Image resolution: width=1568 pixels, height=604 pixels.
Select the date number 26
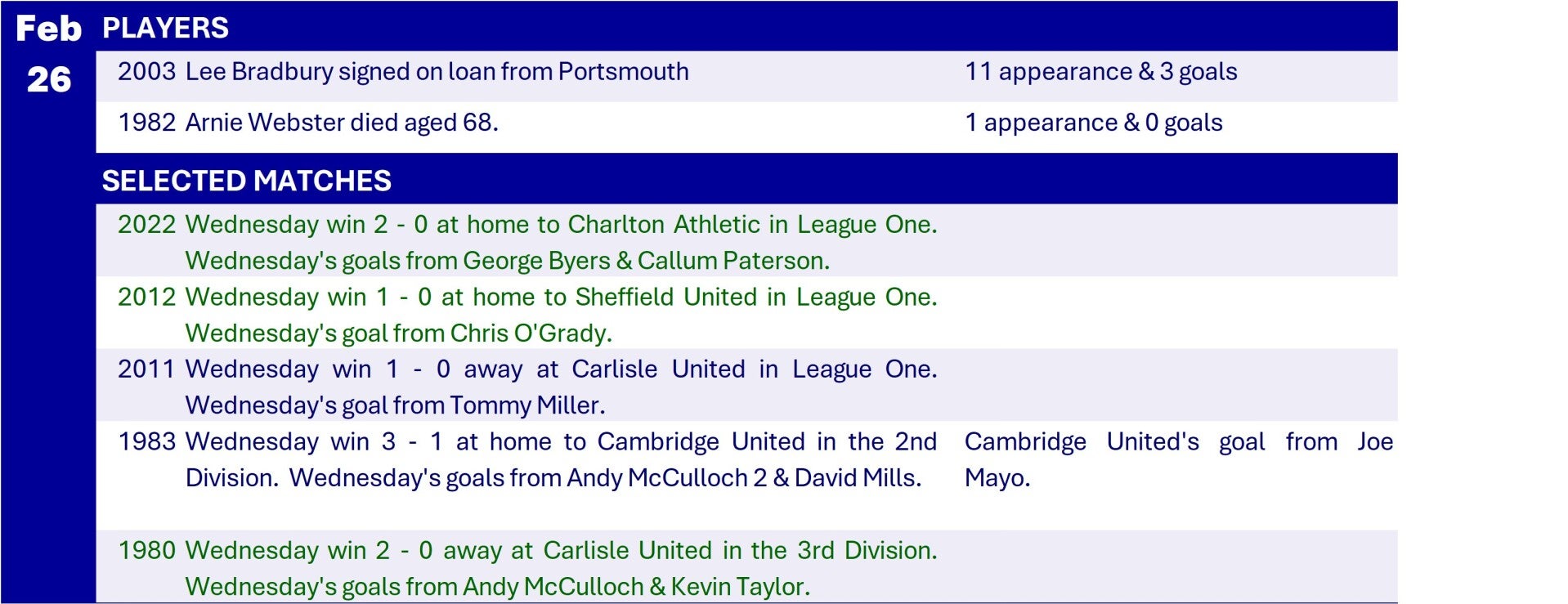48,80
